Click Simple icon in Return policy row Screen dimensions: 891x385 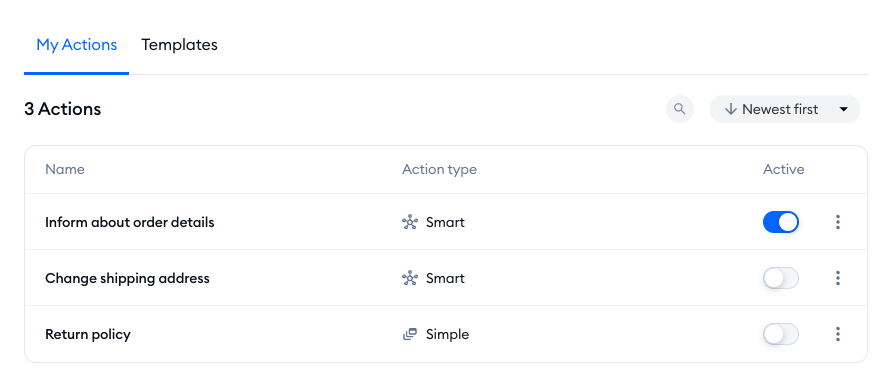pyautogui.click(x=410, y=334)
